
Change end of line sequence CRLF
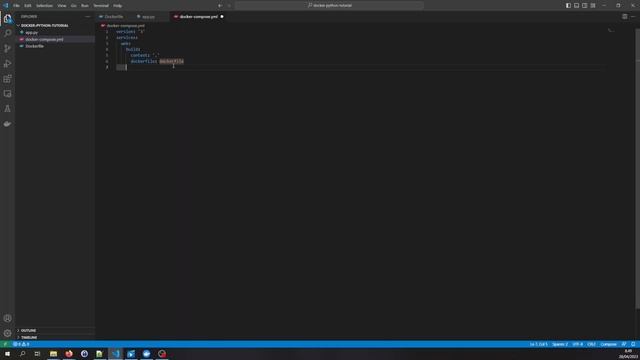point(591,344)
